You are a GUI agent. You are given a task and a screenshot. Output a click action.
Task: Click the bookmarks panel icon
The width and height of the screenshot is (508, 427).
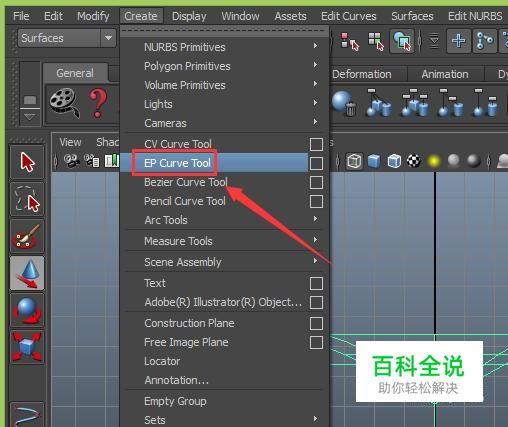click(111, 161)
